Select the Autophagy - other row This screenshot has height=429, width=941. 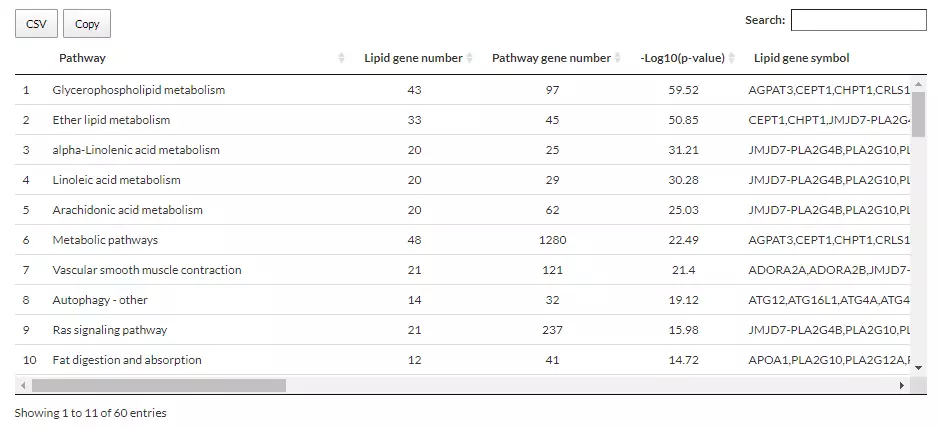tap(100, 300)
